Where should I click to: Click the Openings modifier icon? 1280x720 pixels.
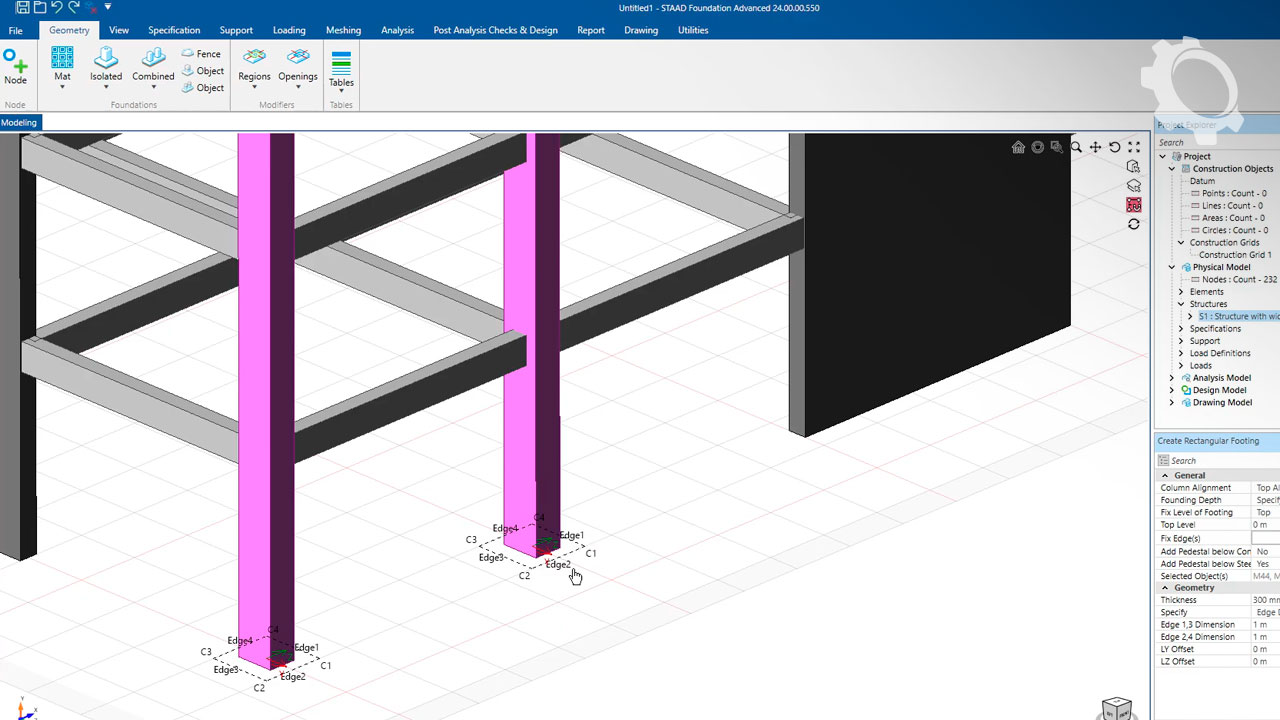[x=298, y=64]
